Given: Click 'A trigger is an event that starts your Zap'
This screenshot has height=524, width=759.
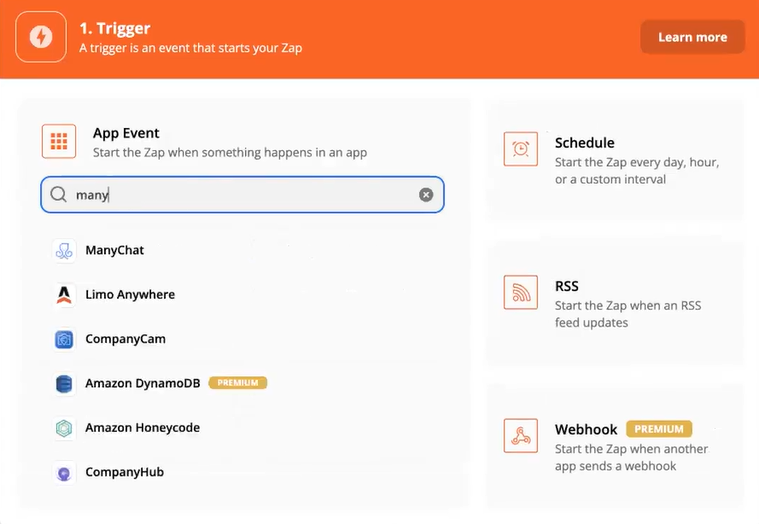Looking at the screenshot, I should pyautogui.click(x=191, y=48).
